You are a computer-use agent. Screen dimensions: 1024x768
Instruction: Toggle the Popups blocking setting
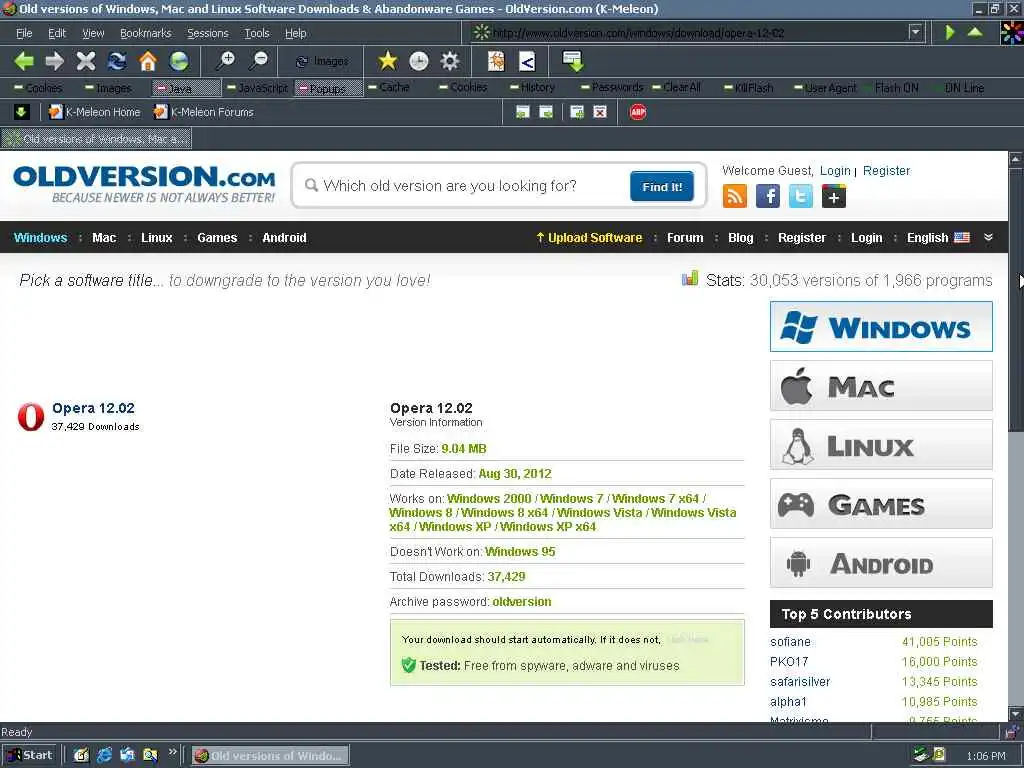tap(328, 88)
